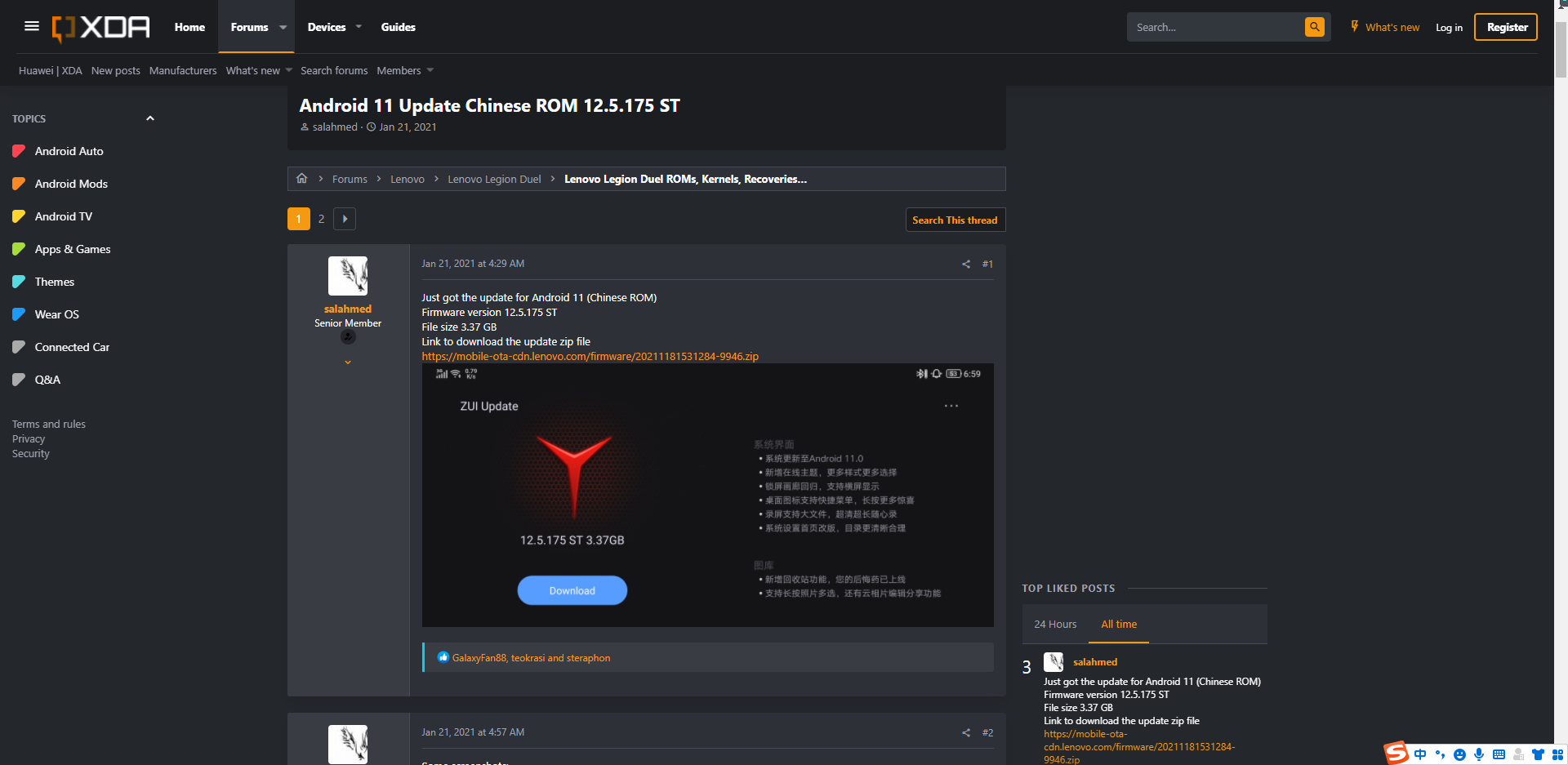The image size is (1568, 765).
Task: Click salahmed in the Top Liked Posts panel
Action: click(1095, 661)
